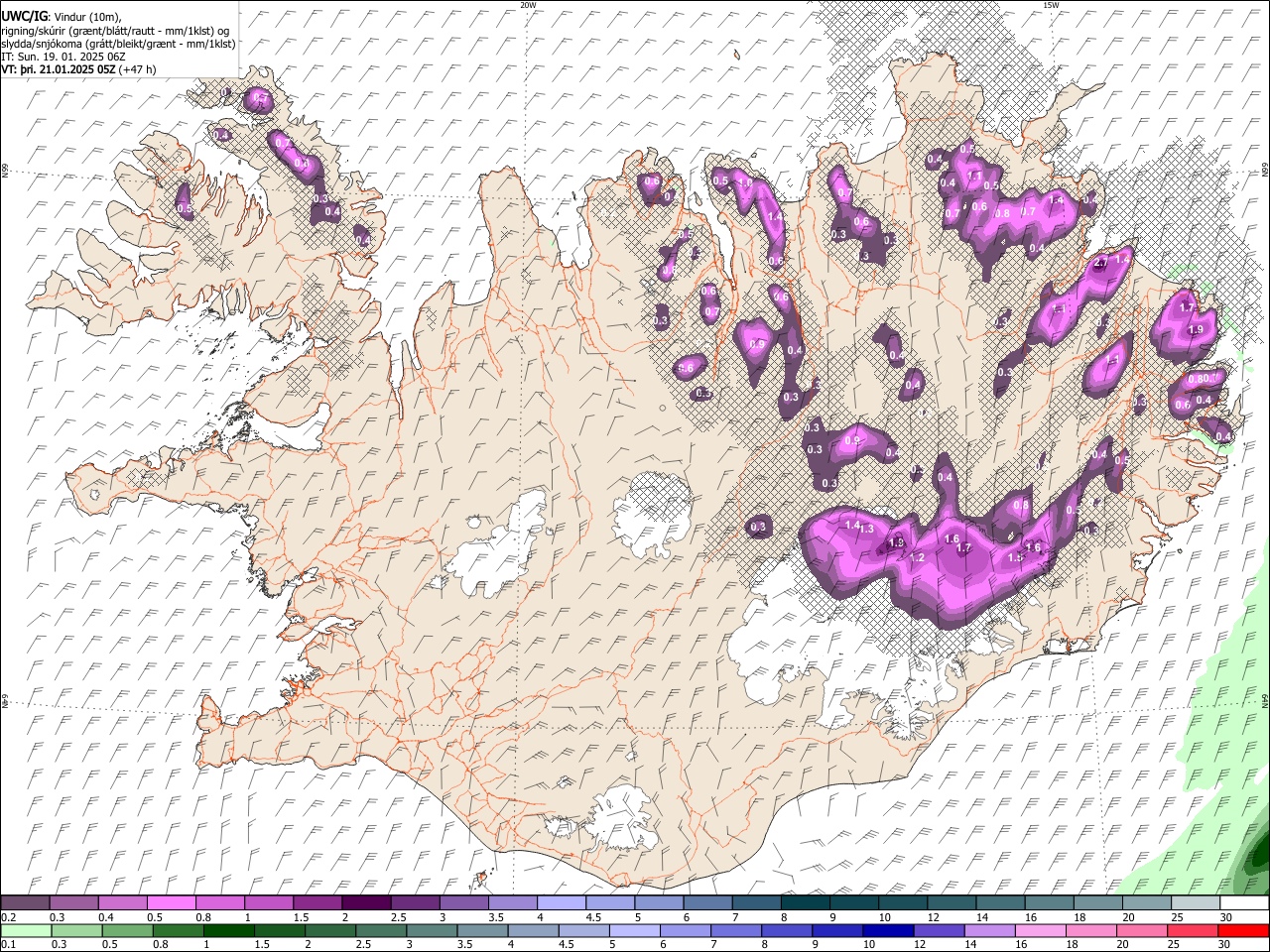This screenshot has width=1270, height=952.
Task: Click the 'UWC/IG: Vindur (10m)' title text
Action: coord(61,17)
